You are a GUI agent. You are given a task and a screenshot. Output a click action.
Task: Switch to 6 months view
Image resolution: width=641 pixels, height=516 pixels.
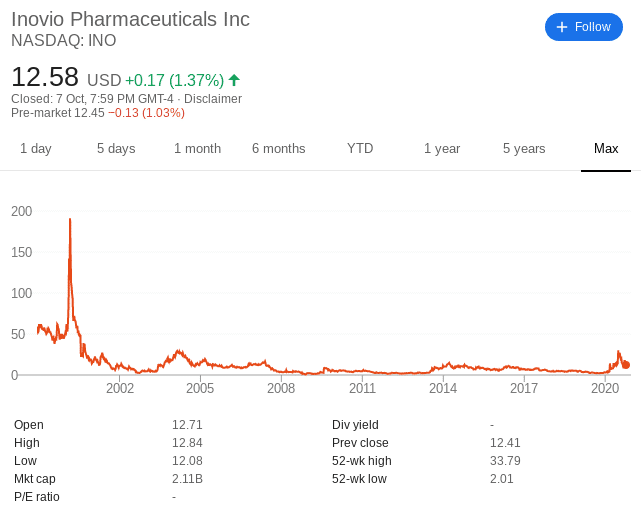pyautogui.click(x=279, y=148)
